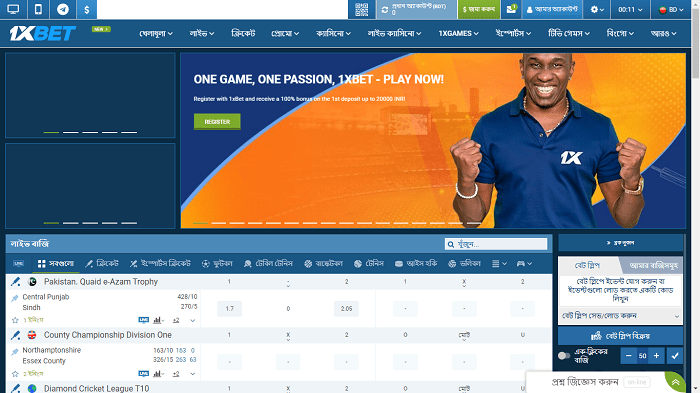700x393 pixels.
Task: Expand more markets chevron for Northamptonshire match
Action: click(192, 374)
